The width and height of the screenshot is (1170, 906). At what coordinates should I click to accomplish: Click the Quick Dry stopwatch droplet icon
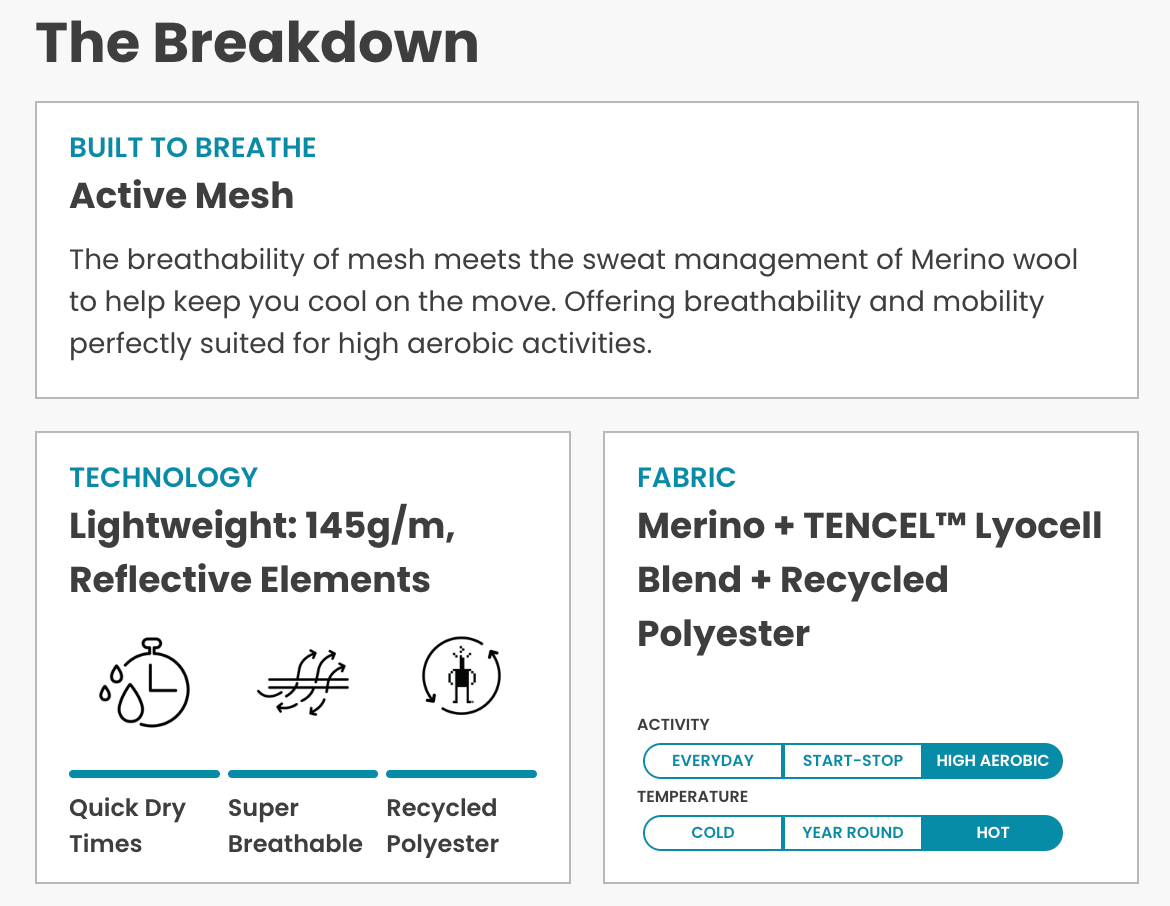coord(144,681)
